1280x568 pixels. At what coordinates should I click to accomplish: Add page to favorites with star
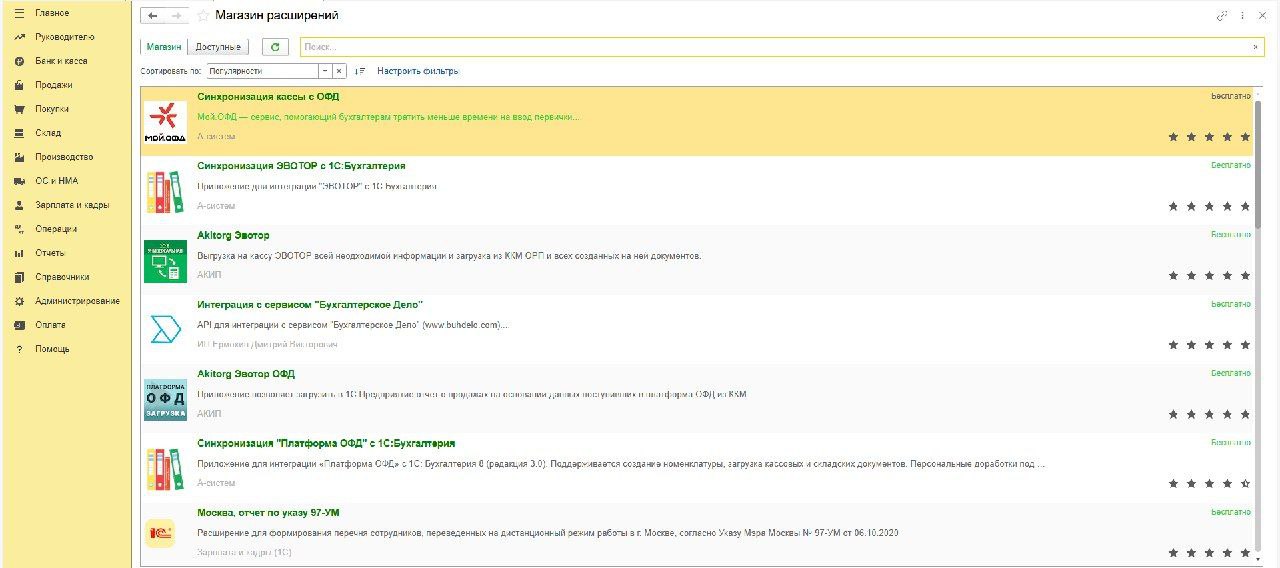tap(204, 16)
